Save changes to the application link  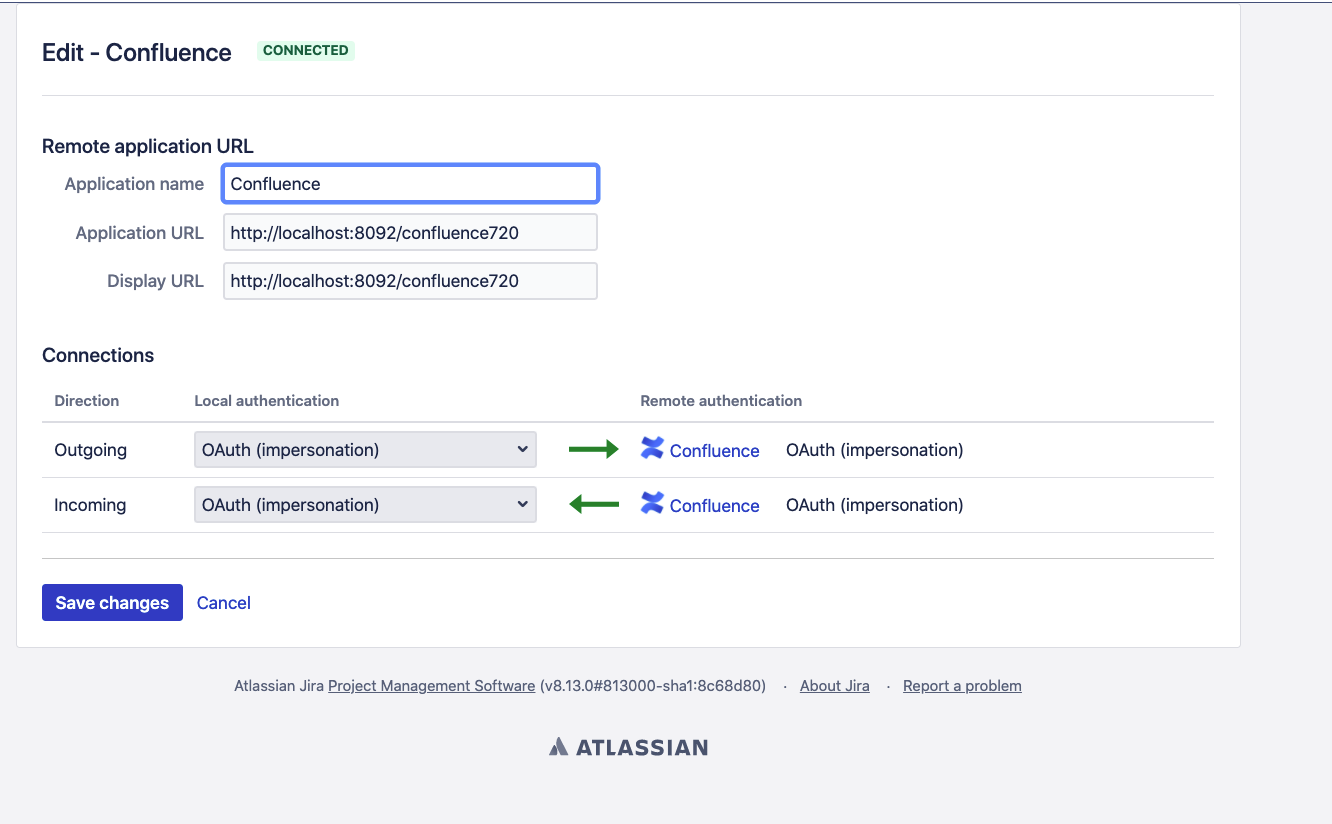point(112,603)
